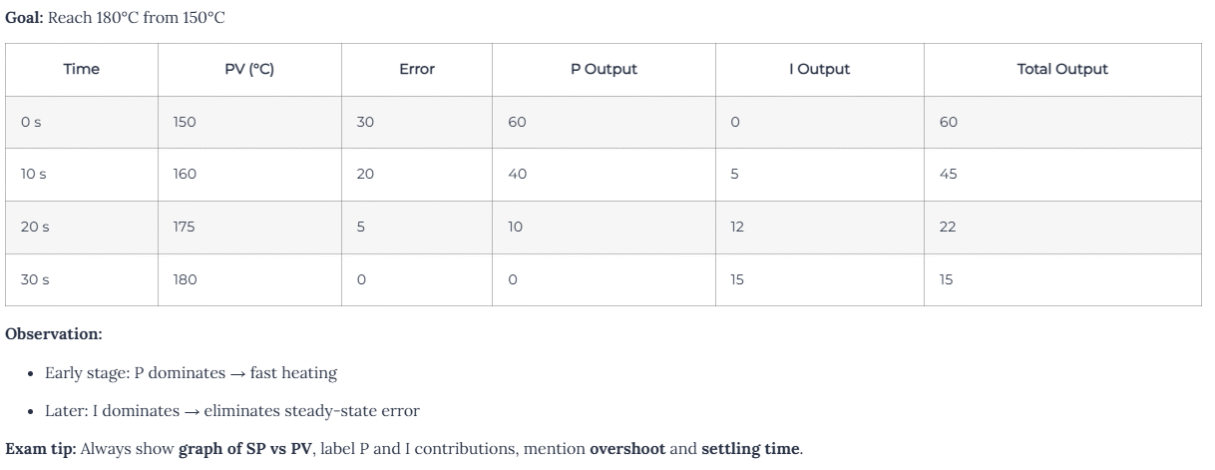Viewport: 1215px width, 470px height.
Task: Click the 20 s time cell
Action: point(35,227)
